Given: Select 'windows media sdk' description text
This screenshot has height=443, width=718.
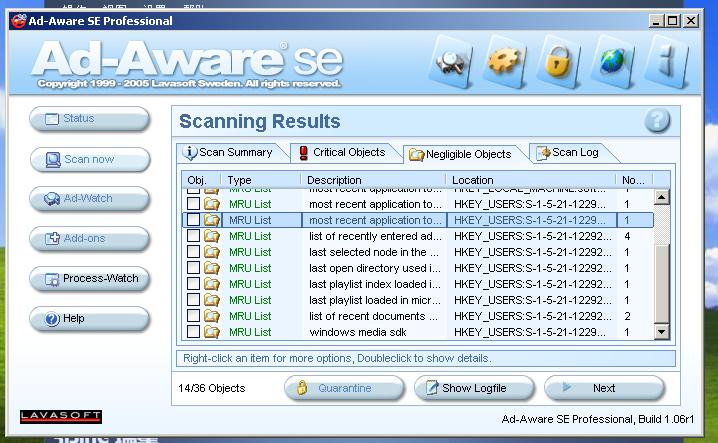Looking at the screenshot, I should (358, 332).
